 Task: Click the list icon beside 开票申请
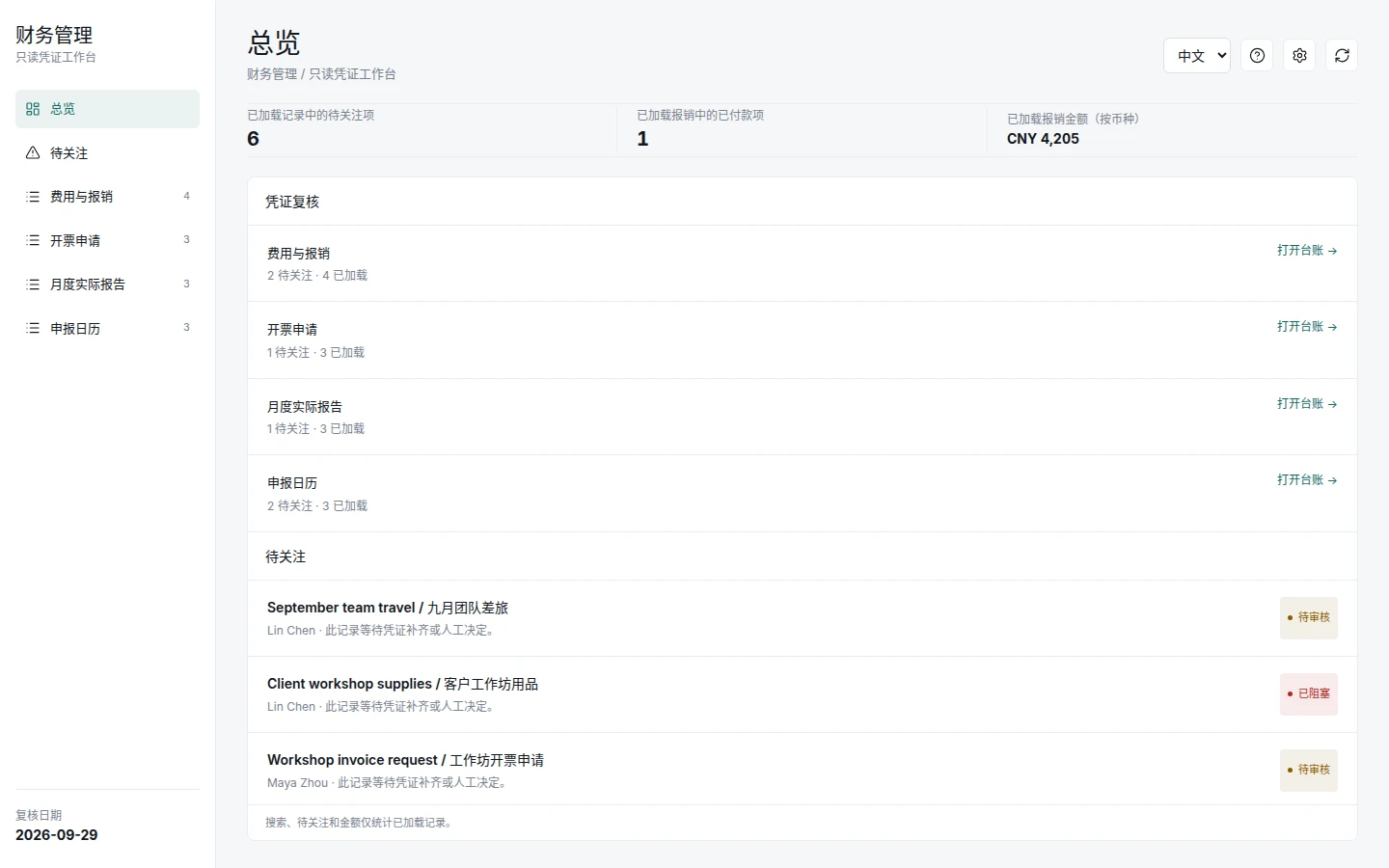[x=33, y=241]
